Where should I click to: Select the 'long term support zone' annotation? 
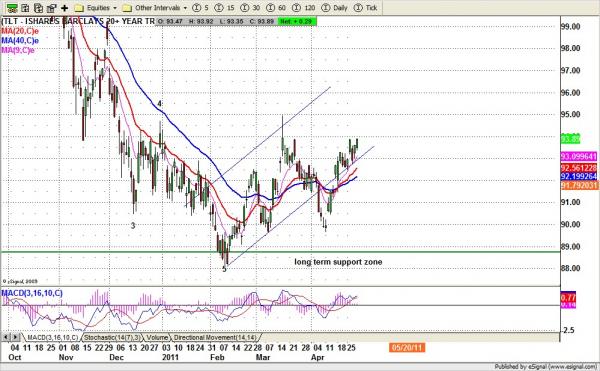(338, 262)
